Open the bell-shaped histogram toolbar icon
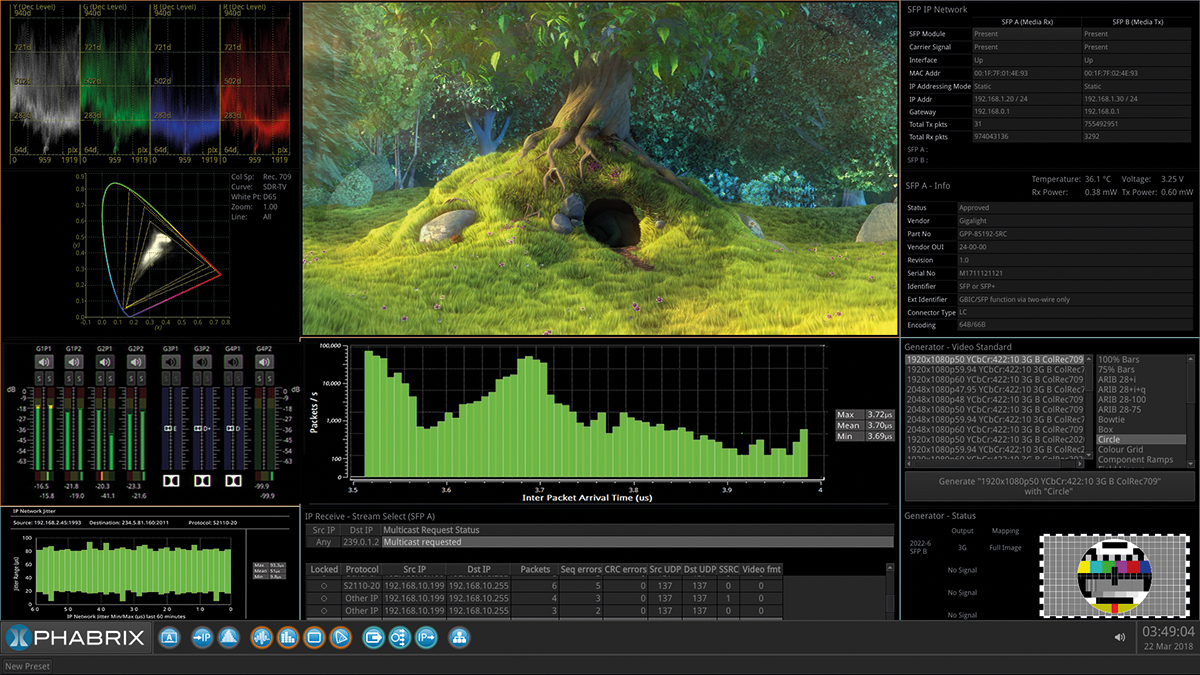 point(229,636)
